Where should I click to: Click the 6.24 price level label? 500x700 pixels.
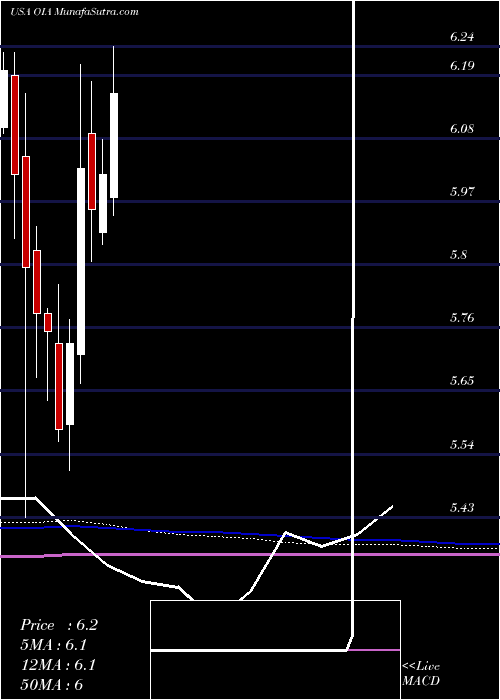pyautogui.click(x=462, y=38)
